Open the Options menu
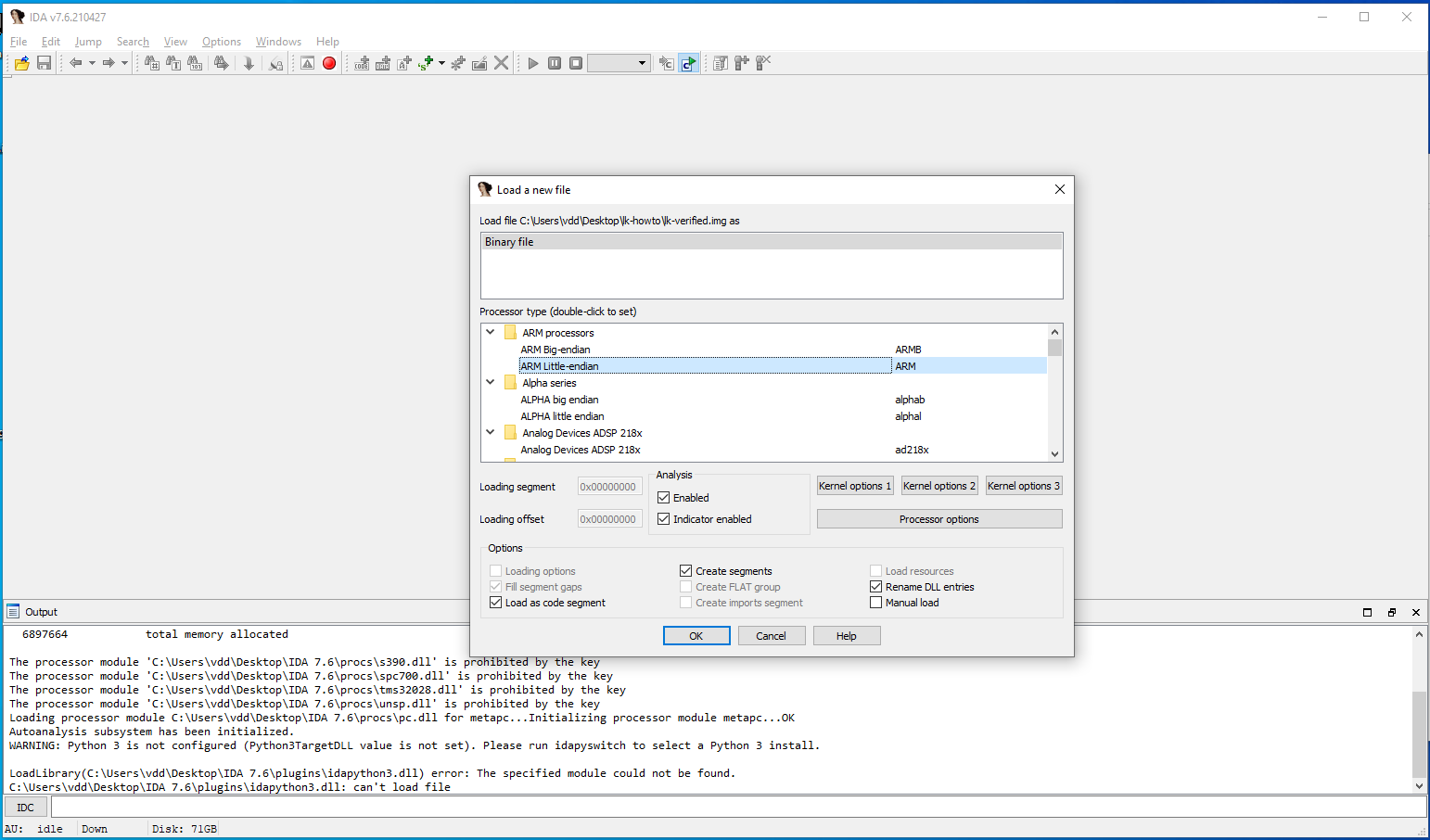The image size is (1430, 840). click(x=221, y=42)
